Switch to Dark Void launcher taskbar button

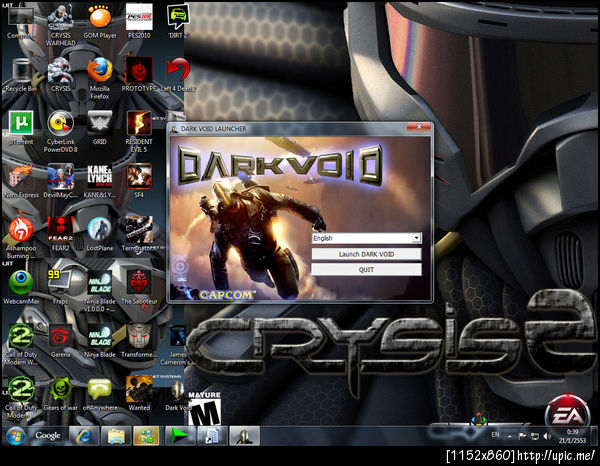tap(244, 436)
